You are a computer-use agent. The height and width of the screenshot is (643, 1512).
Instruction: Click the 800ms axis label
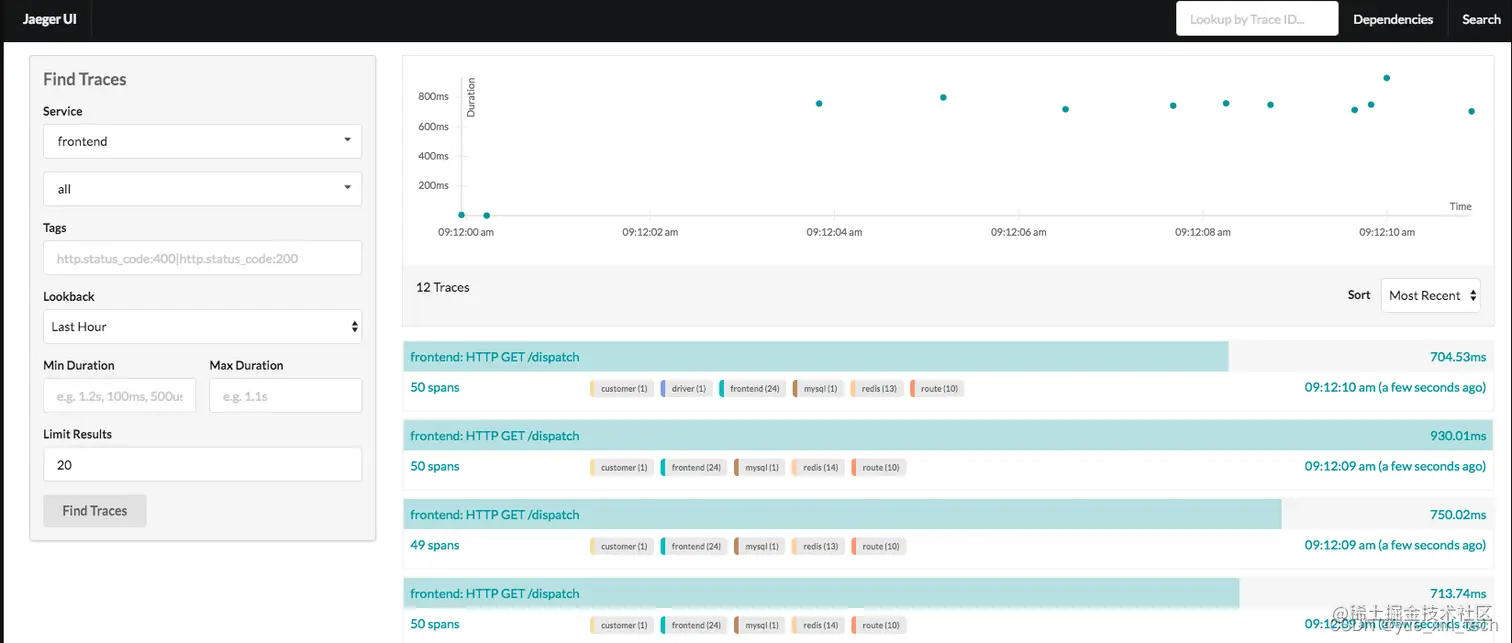coord(433,97)
